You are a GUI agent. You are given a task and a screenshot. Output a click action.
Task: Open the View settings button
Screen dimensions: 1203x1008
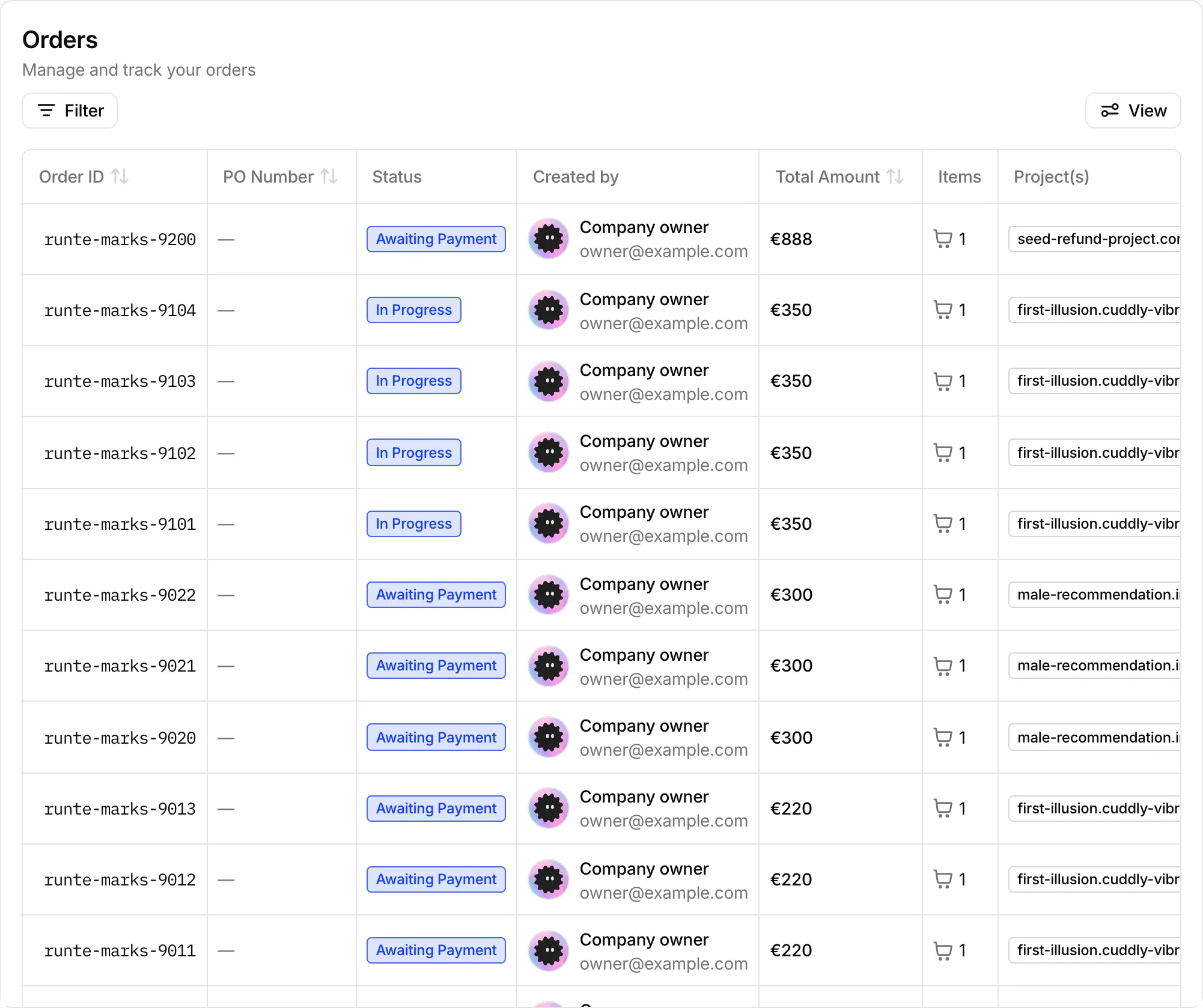click(x=1133, y=111)
